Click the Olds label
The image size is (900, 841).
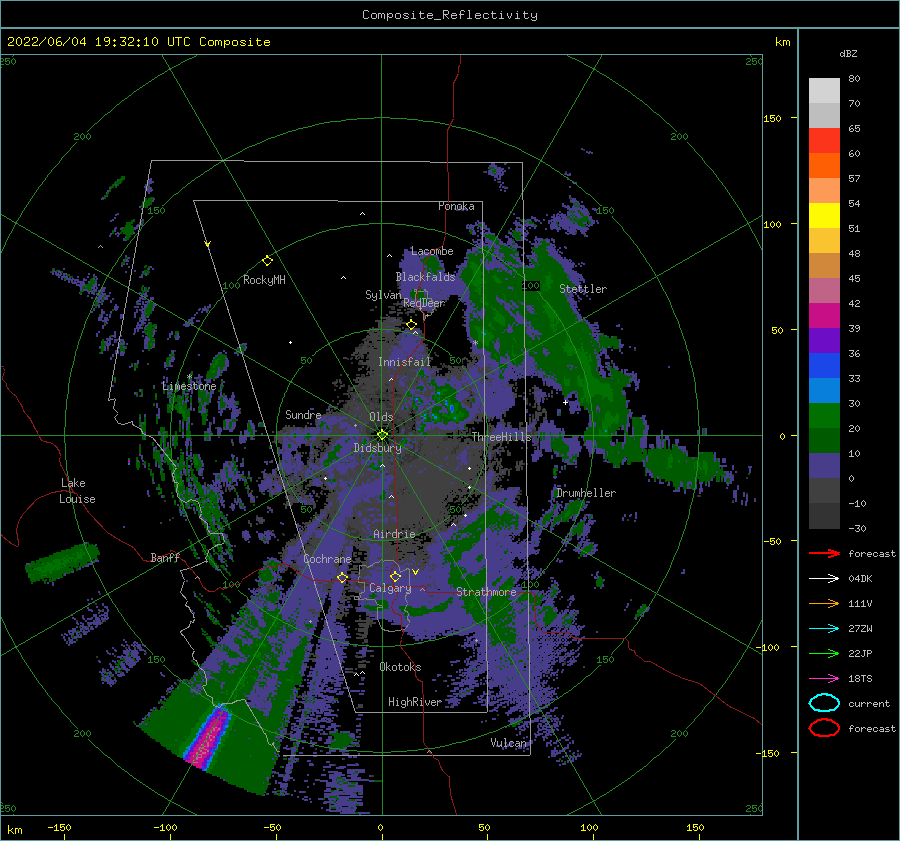click(381, 417)
